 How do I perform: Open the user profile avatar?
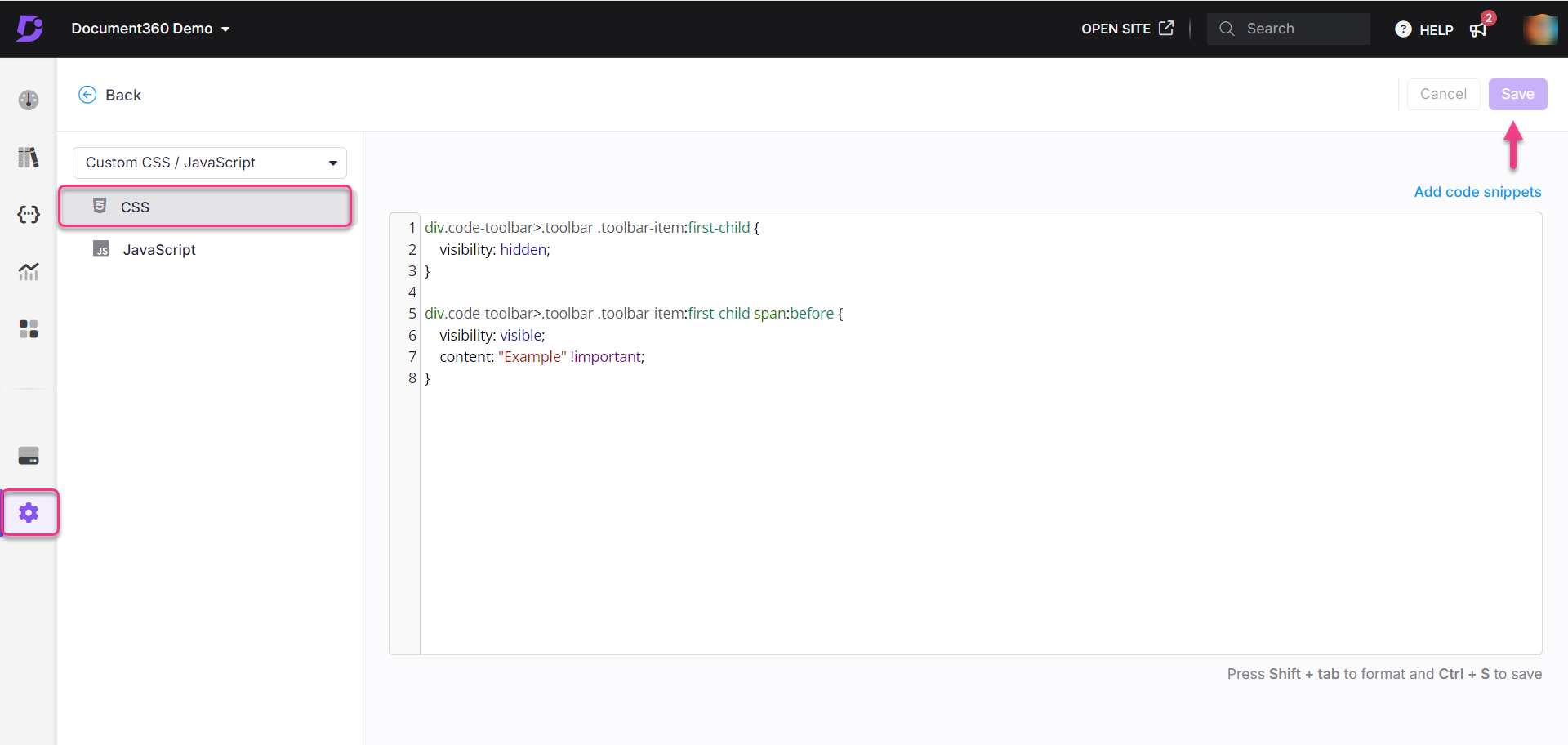[x=1540, y=29]
